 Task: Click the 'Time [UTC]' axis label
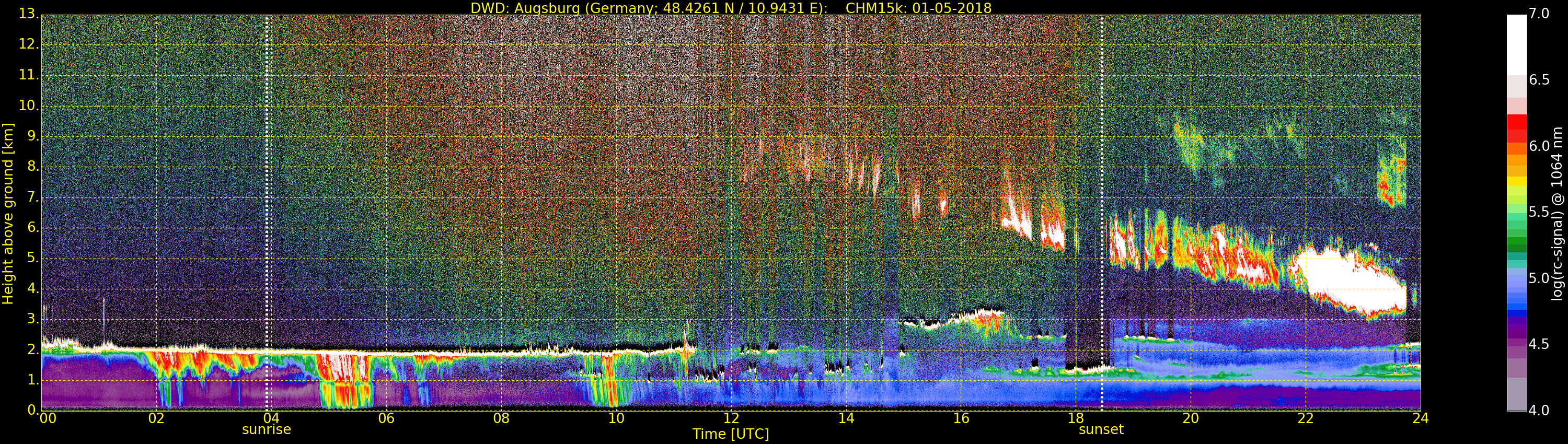(x=731, y=434)
